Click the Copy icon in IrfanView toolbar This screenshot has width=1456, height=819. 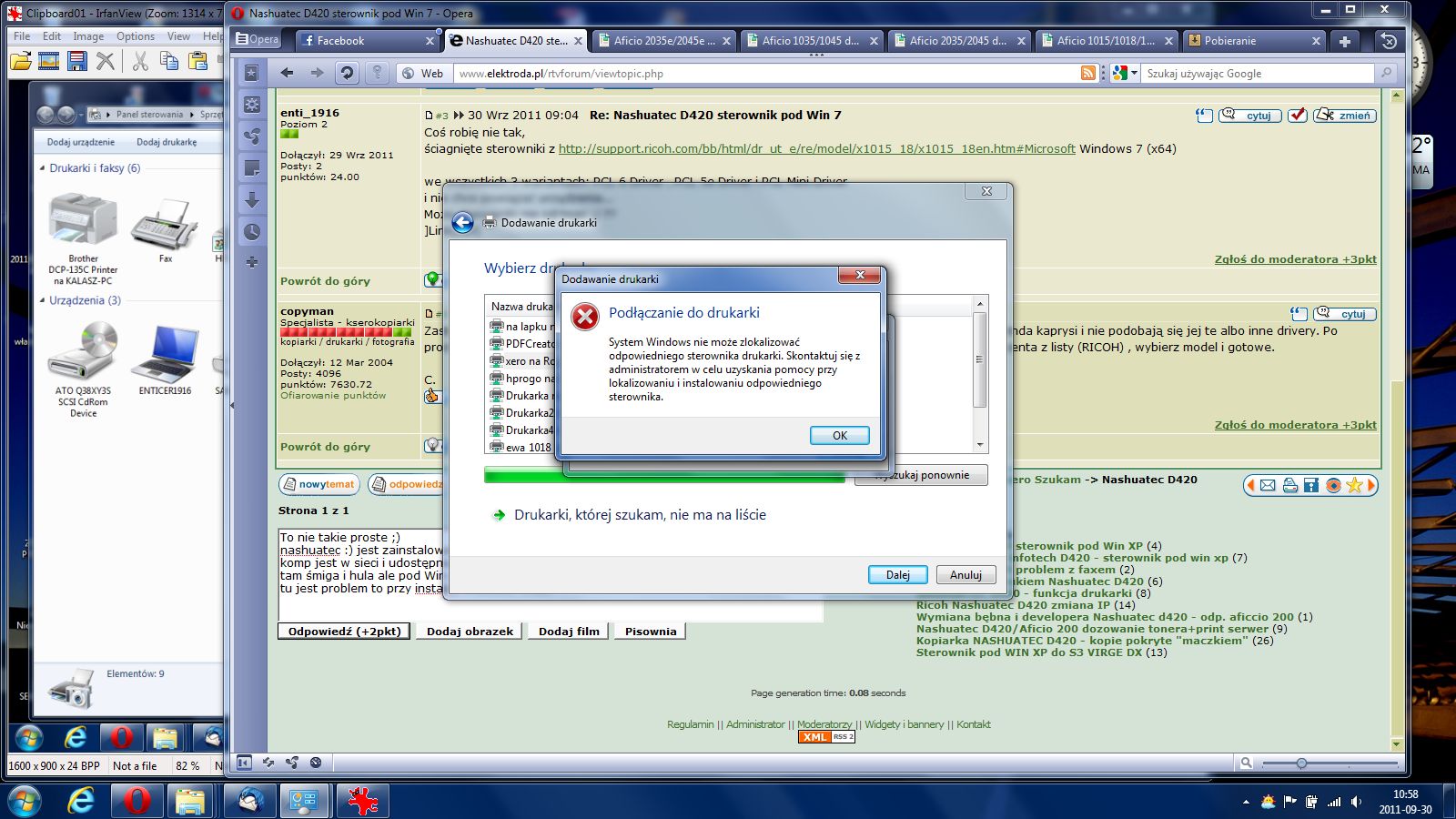coord(168,61)
